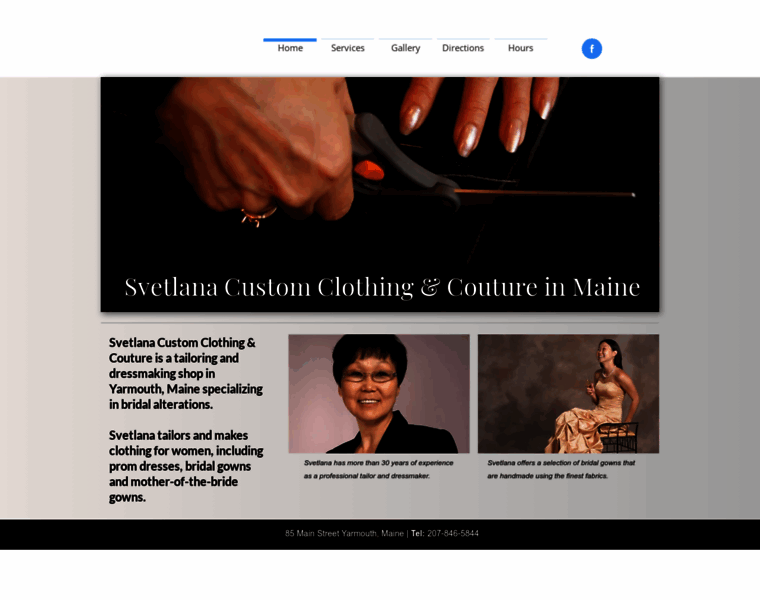760x600 pixels.
Task: Open the Facebook icon link
Action: (591, 48)
